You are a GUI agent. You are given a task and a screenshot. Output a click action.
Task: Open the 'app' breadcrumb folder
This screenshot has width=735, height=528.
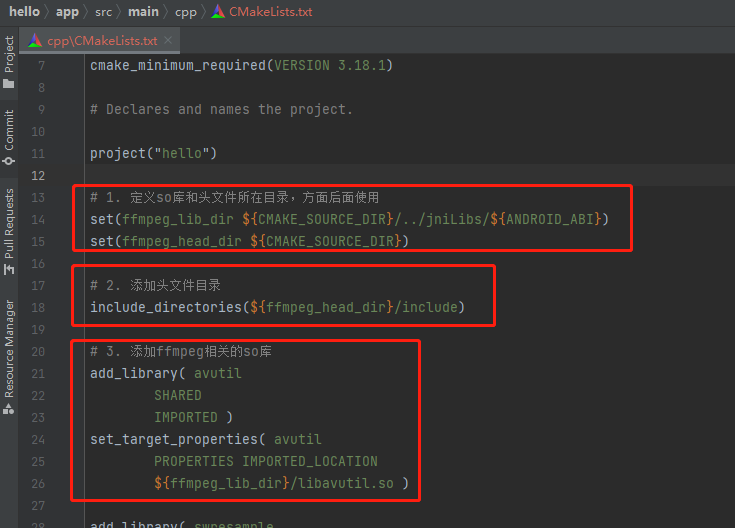point(67,12)
